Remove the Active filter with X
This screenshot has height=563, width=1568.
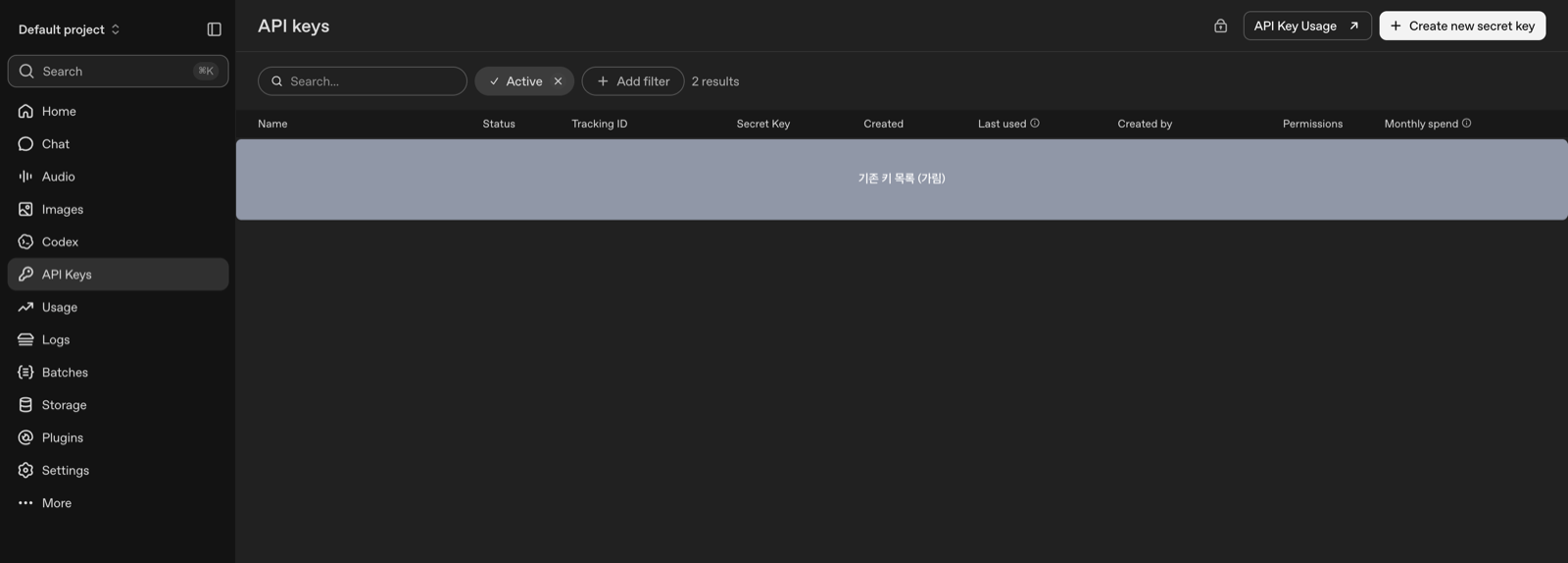[558, 80]
